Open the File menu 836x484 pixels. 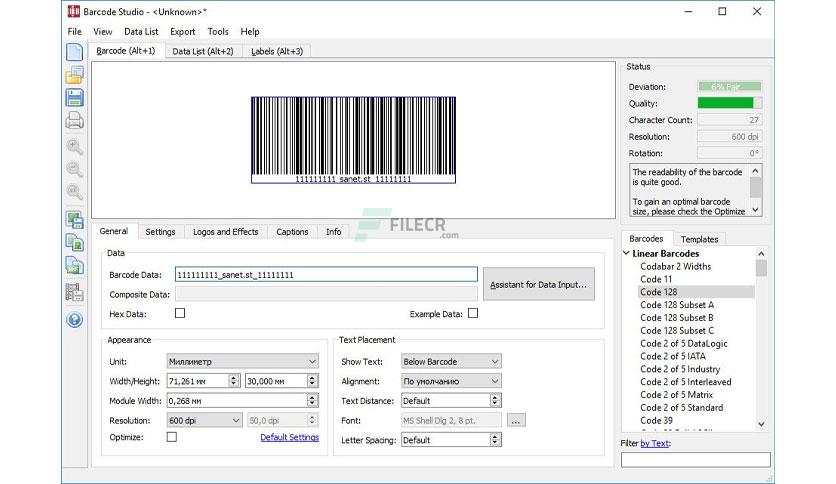click(x=75, y=32)
